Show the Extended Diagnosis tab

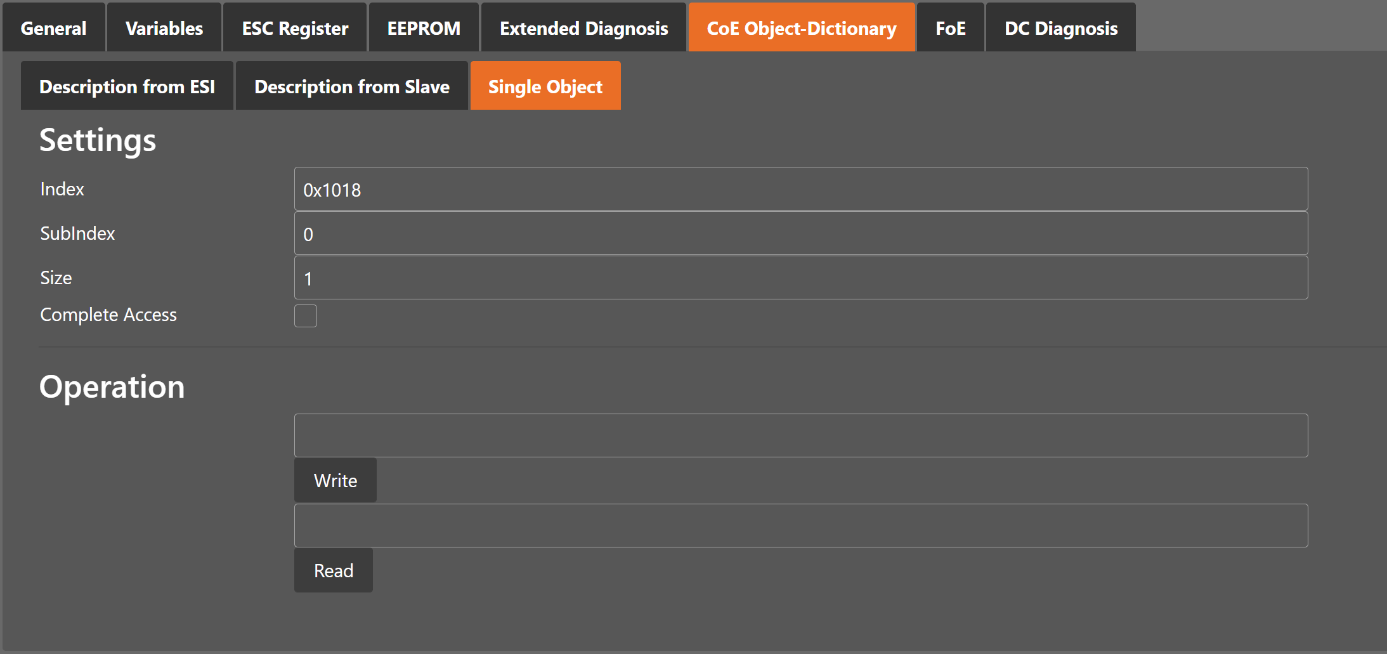point(584,28)
